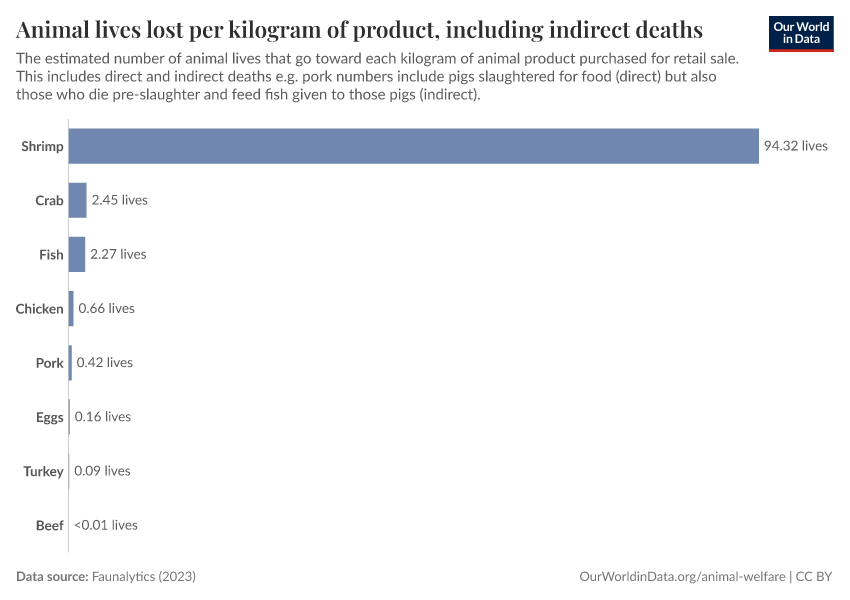This screenshot has width=850, height=600.
Task: Click the Faunalytics (2023) data source text
Action: point(143,577)
